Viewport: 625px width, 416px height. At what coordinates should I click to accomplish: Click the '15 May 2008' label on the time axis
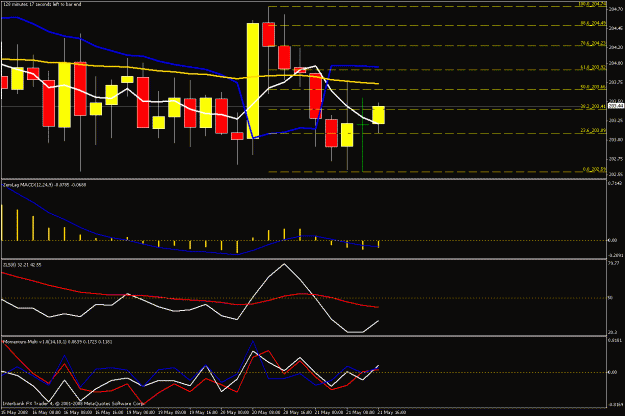point(15,412)
